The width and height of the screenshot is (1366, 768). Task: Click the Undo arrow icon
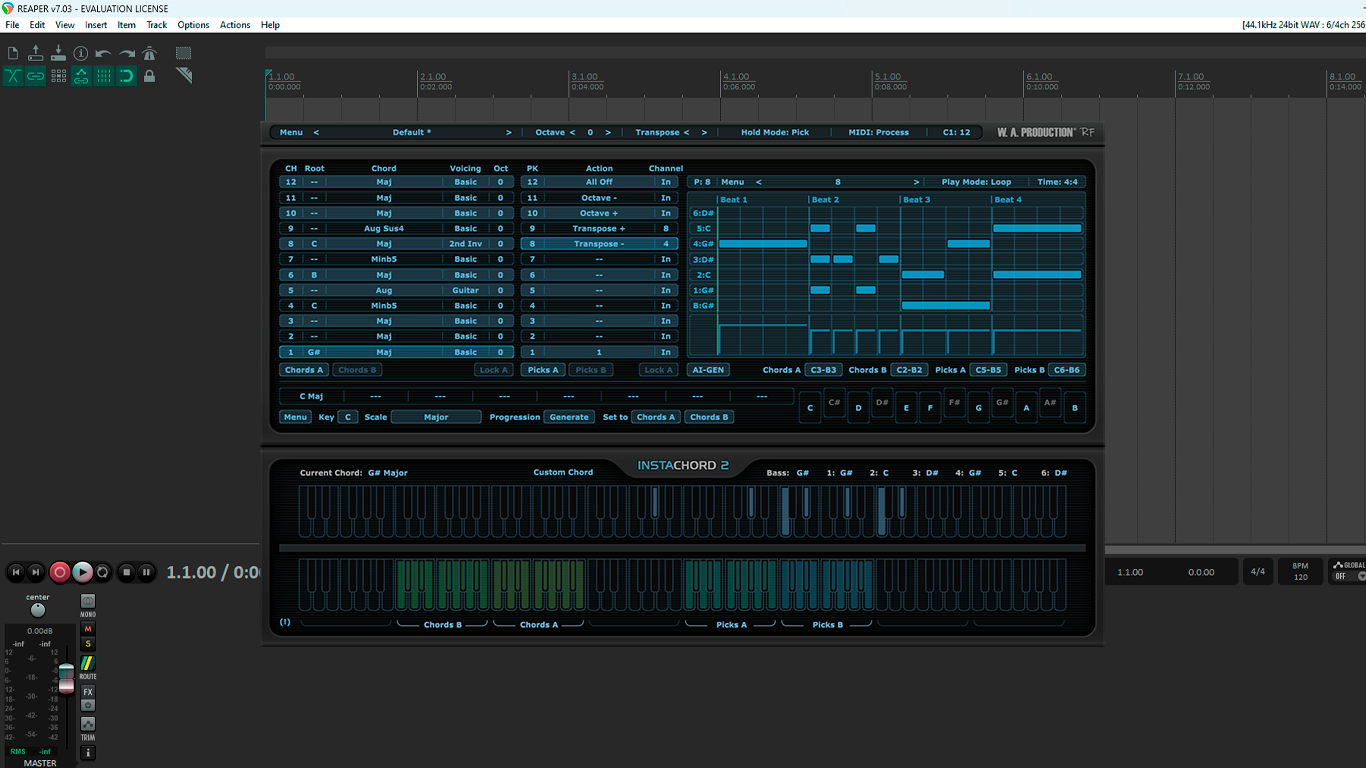tap(104, 53)
